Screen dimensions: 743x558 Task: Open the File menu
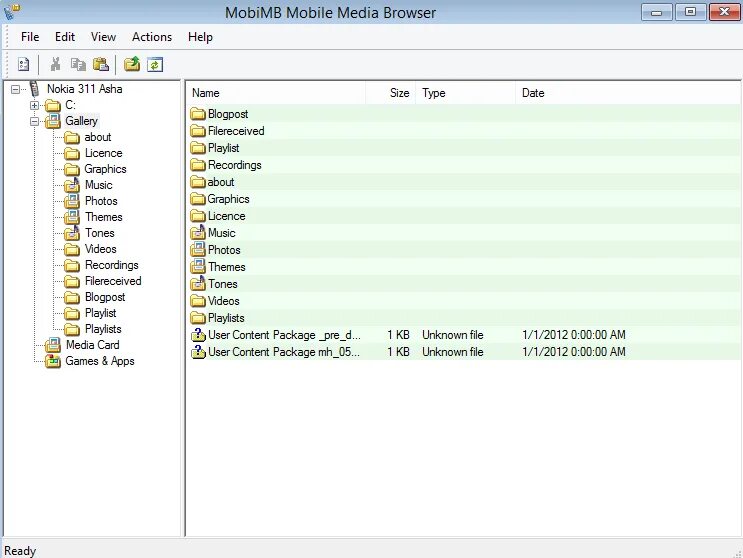tap(30, 37)
